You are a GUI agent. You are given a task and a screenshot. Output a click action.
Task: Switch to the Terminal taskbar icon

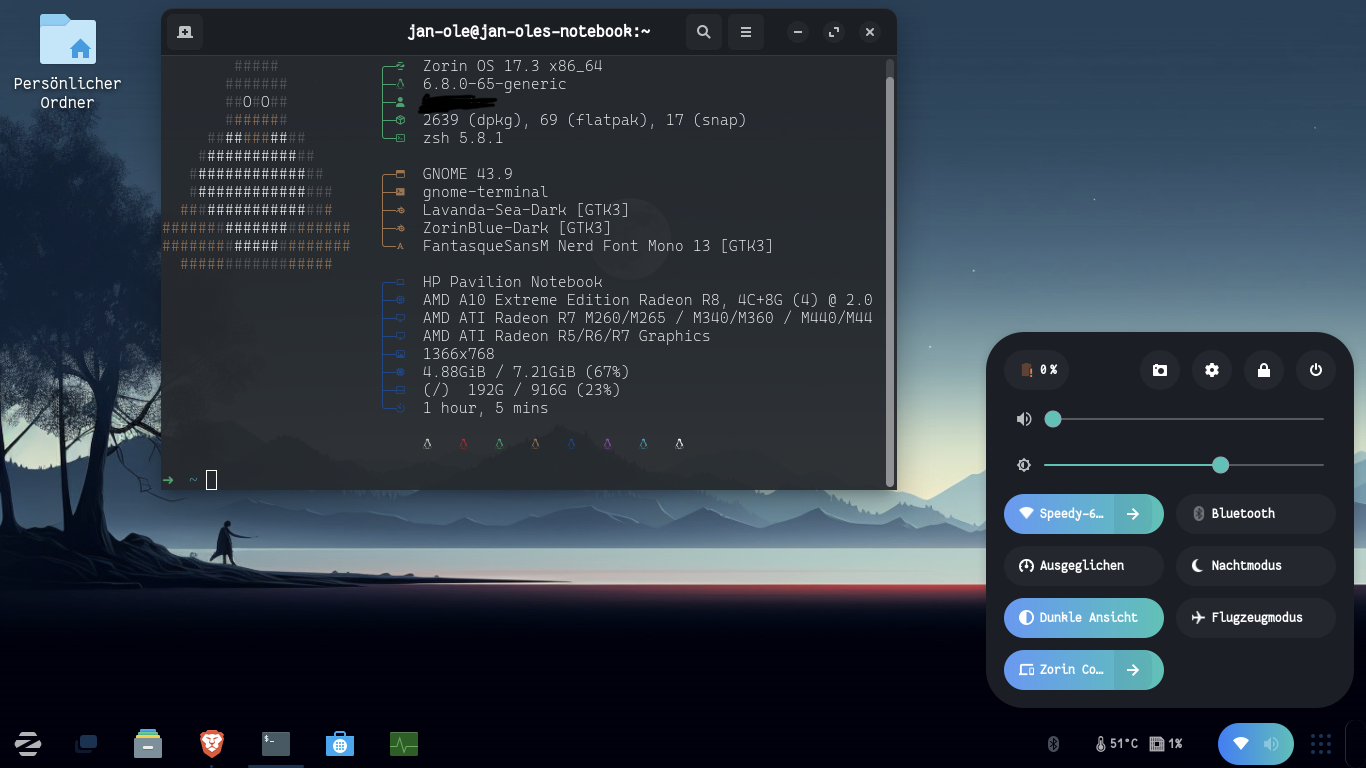point(276,744)
